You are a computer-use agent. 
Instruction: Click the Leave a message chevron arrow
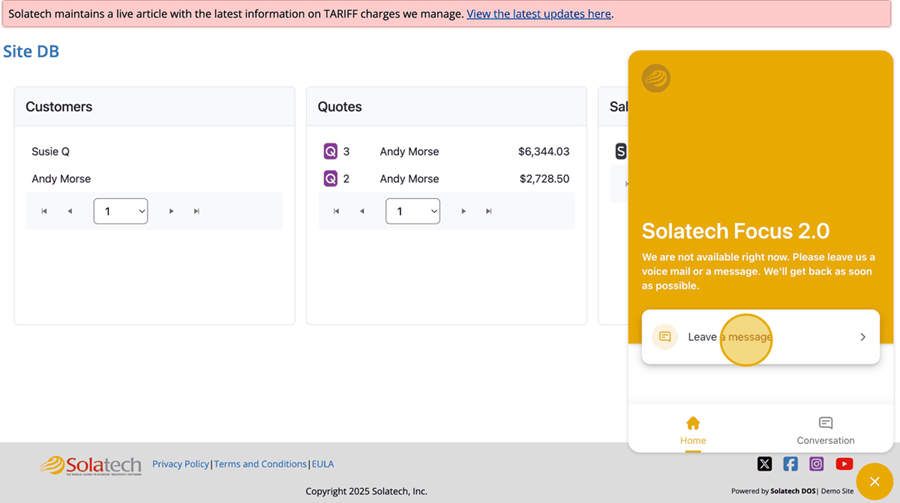point(863,337)
